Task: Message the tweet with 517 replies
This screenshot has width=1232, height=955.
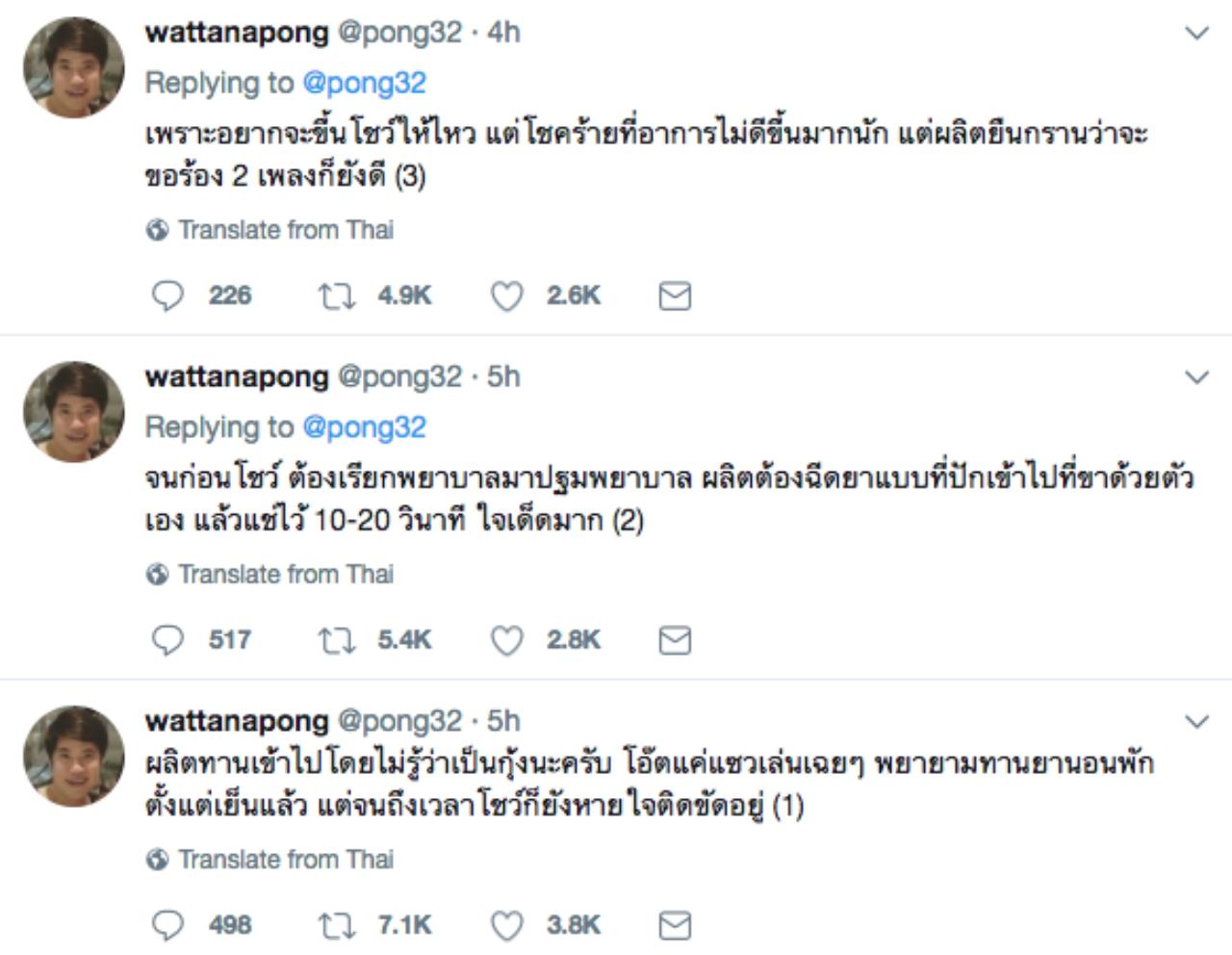Action: [x=675, y=640]
